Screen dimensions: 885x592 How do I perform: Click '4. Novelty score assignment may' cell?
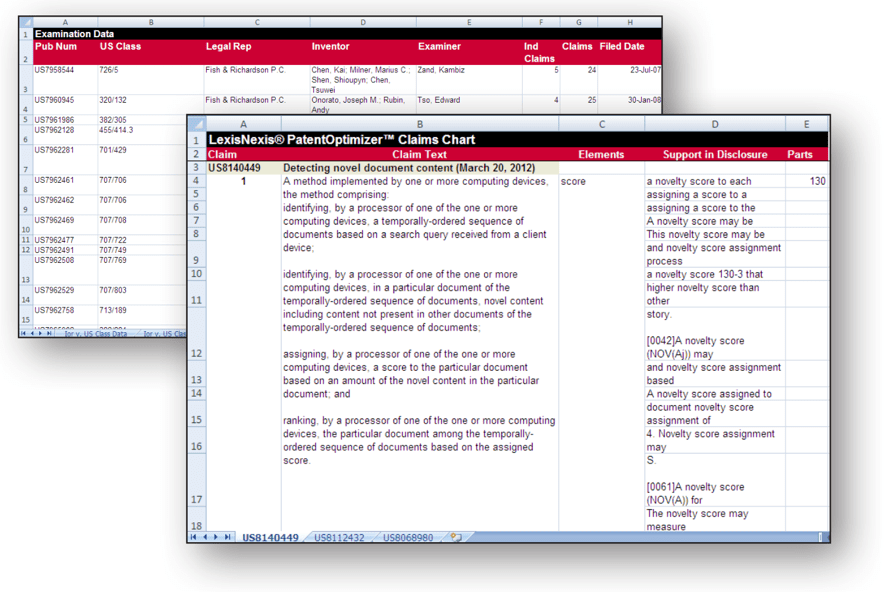(x=715, y=440)
